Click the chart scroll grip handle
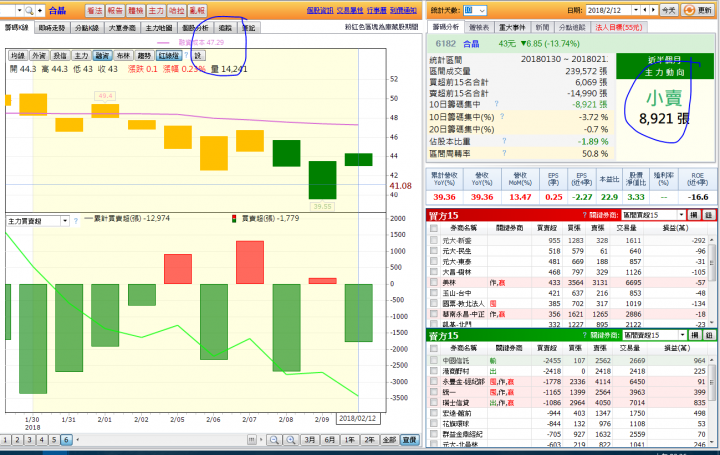Screen dimensions: 720x455 [x=252, y=440]
